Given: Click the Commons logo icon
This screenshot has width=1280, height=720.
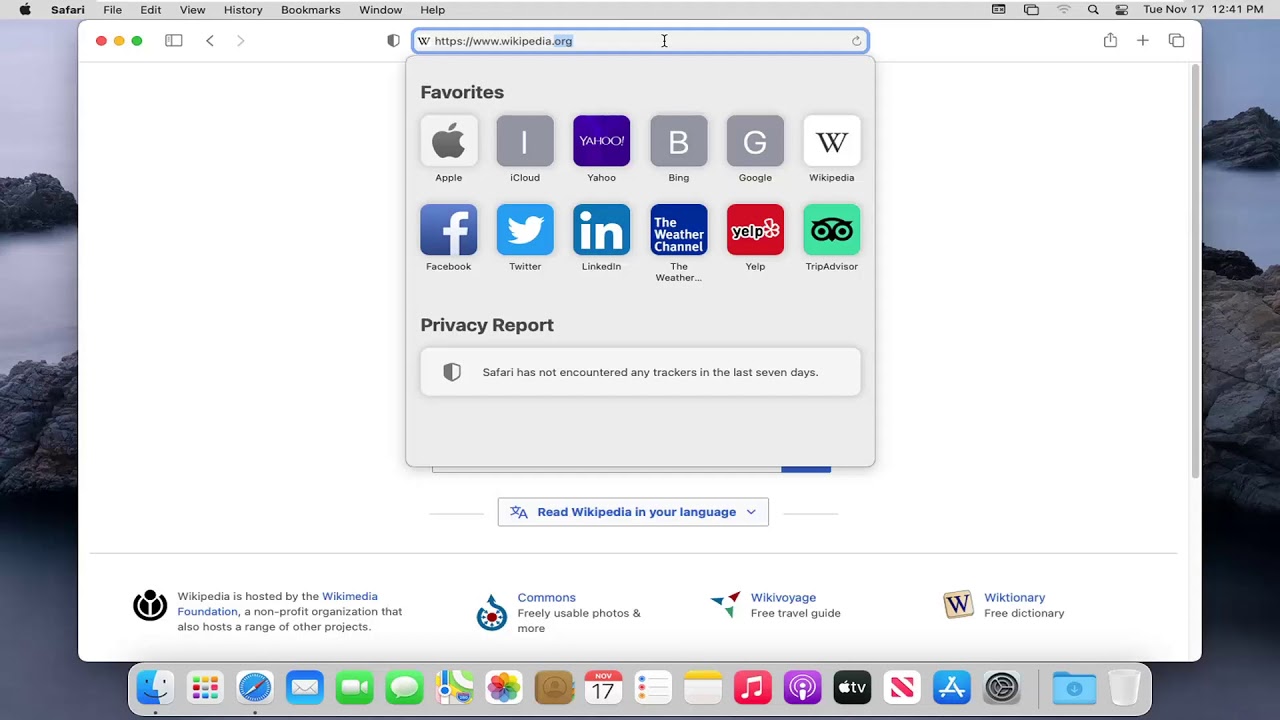Looking at the screenshot, I should pyautogui.click(x=491, y=612).
